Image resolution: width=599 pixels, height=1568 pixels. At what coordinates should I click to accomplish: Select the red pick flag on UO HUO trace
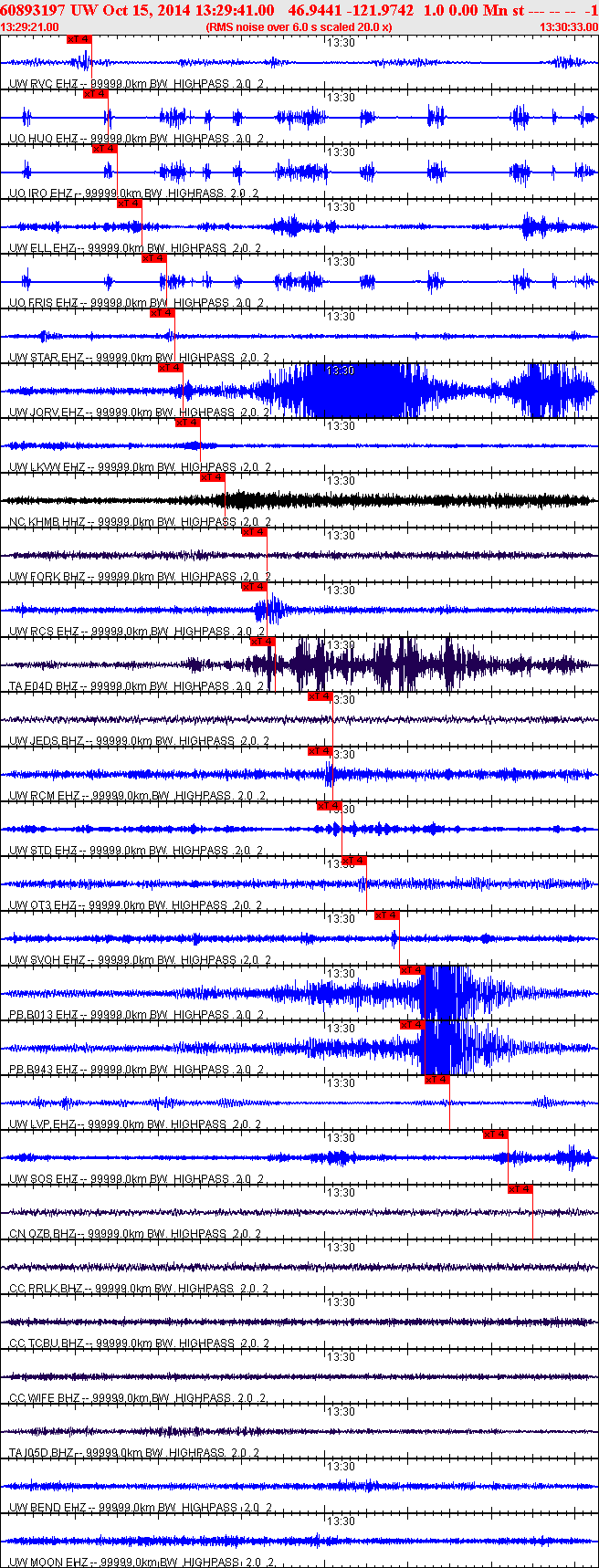pyautogui.click(x=96, y=94)
